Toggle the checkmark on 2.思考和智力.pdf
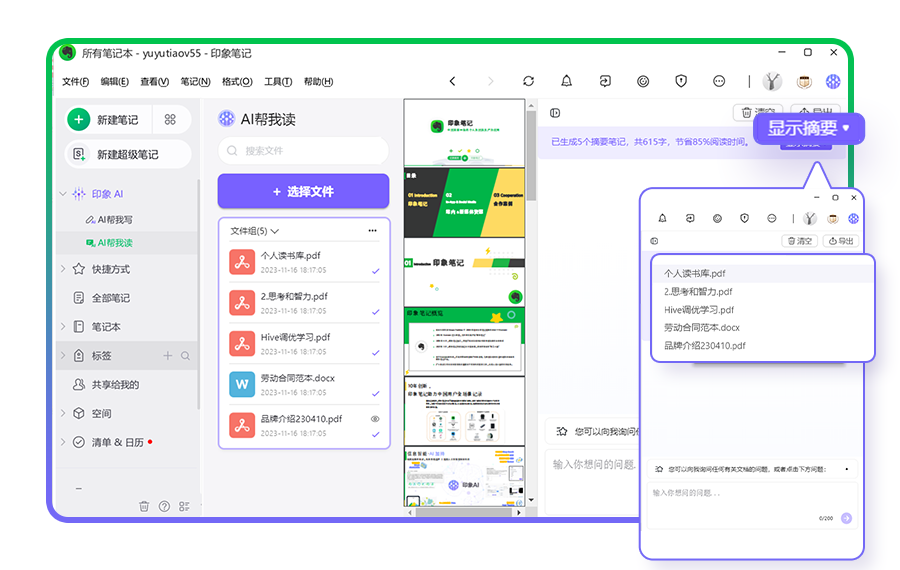The height and width of the screenshot is (570, 900). point(375,312)
